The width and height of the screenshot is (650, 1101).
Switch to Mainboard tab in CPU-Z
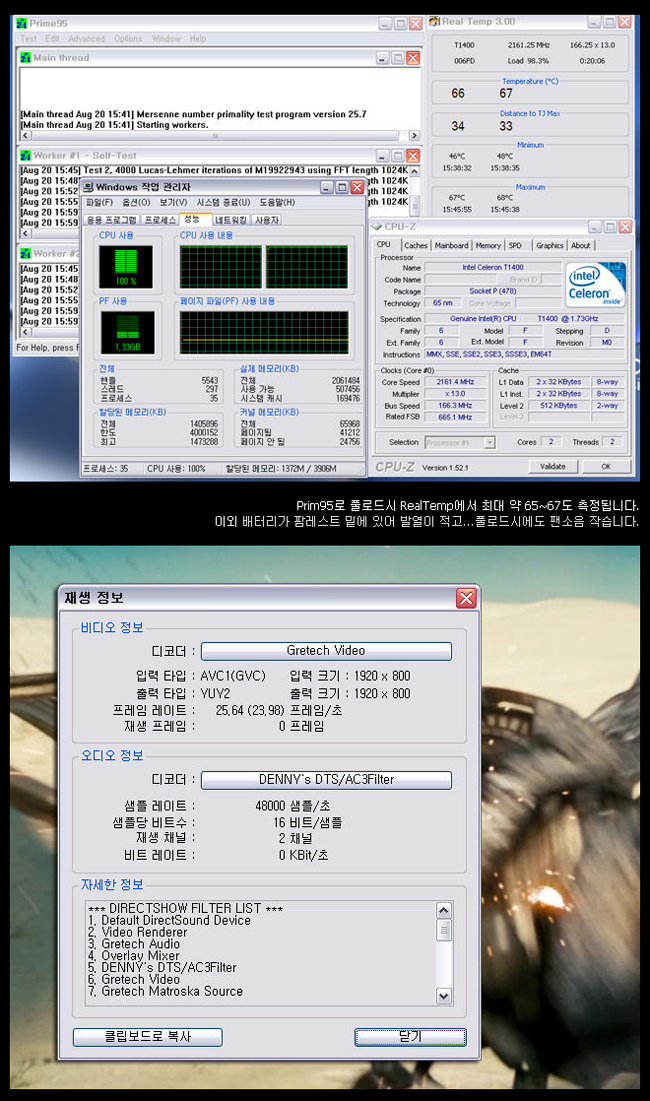451,245
